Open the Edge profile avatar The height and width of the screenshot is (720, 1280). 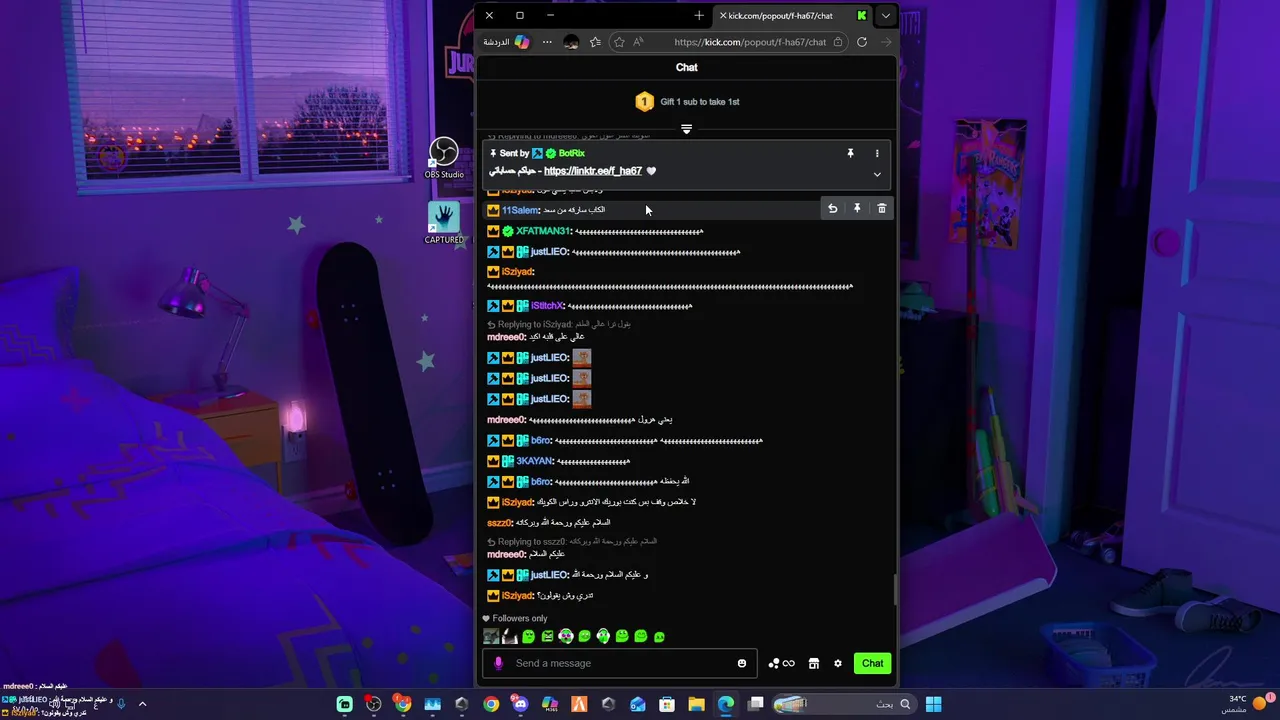coord(571,42)
